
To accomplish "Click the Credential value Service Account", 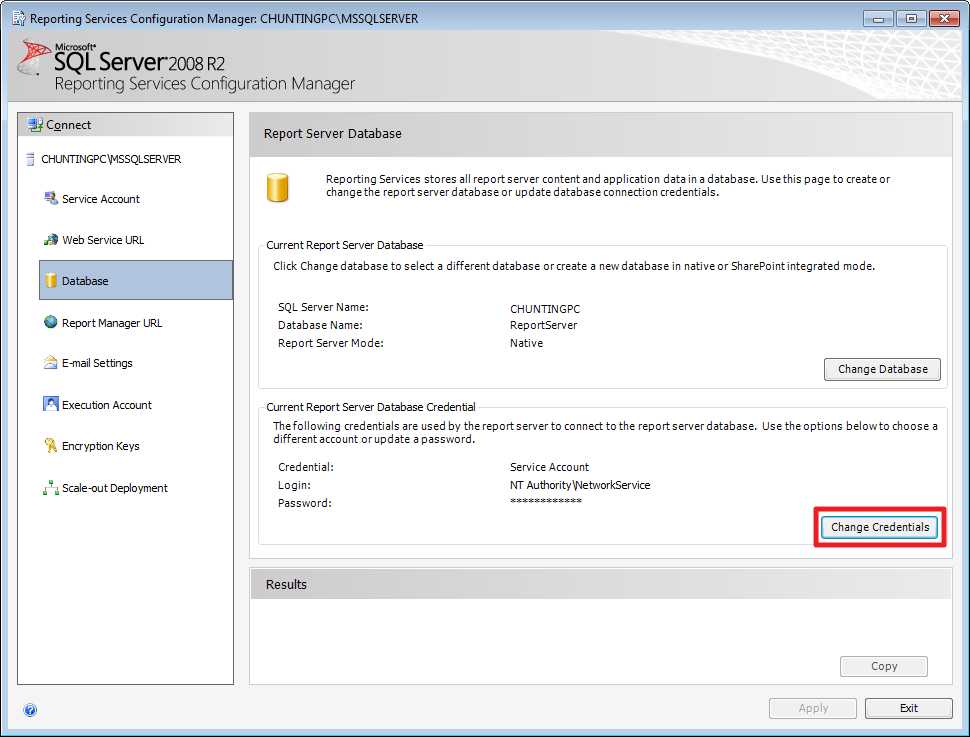I will point(549,467).
